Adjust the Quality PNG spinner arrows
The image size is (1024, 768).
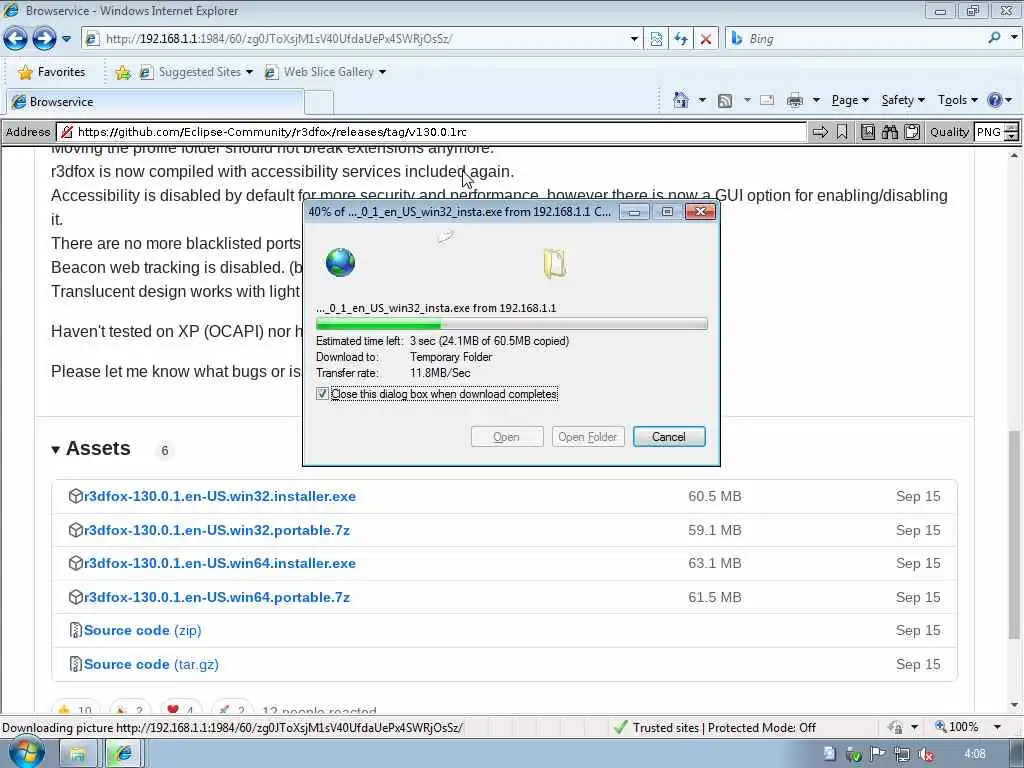(x=1012, y=132)
